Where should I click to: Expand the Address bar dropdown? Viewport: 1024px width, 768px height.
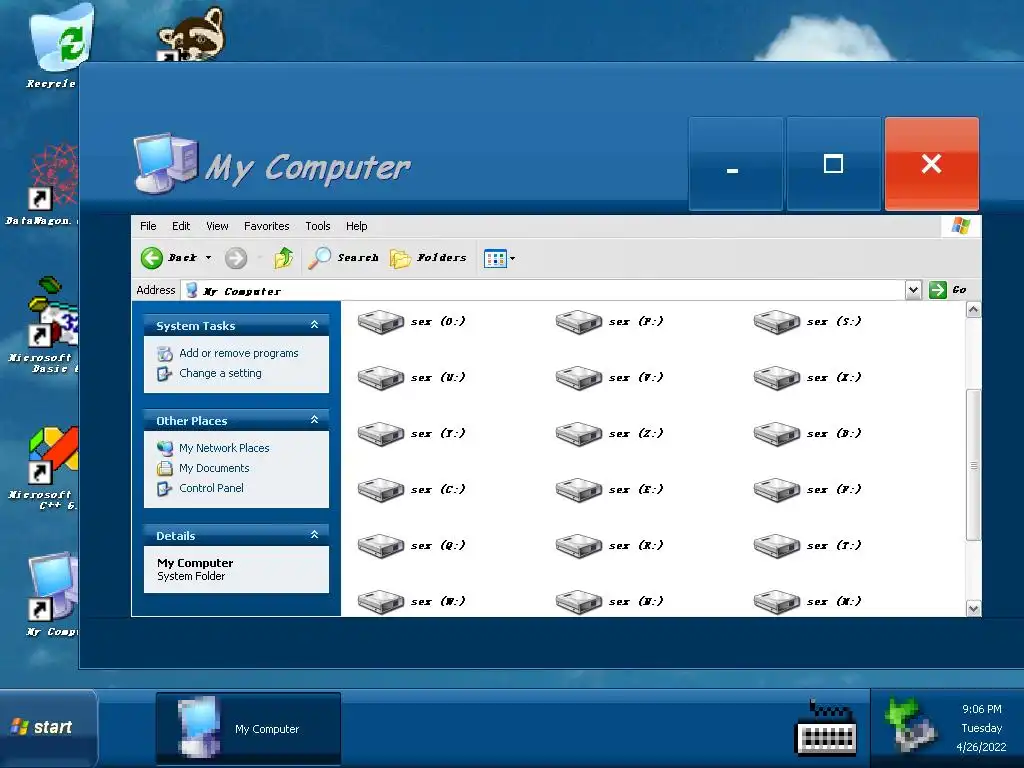[x=913, y=290]
